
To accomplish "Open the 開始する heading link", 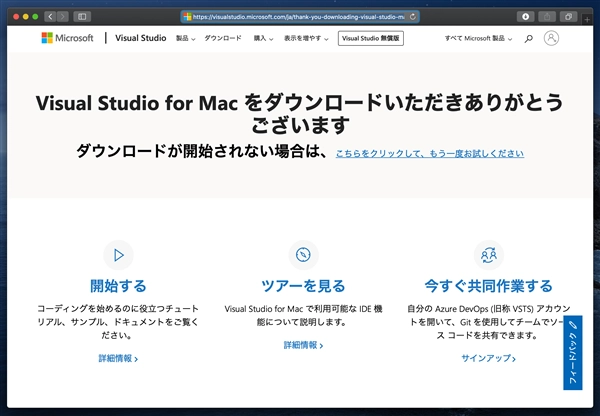I will coord(118,286).
